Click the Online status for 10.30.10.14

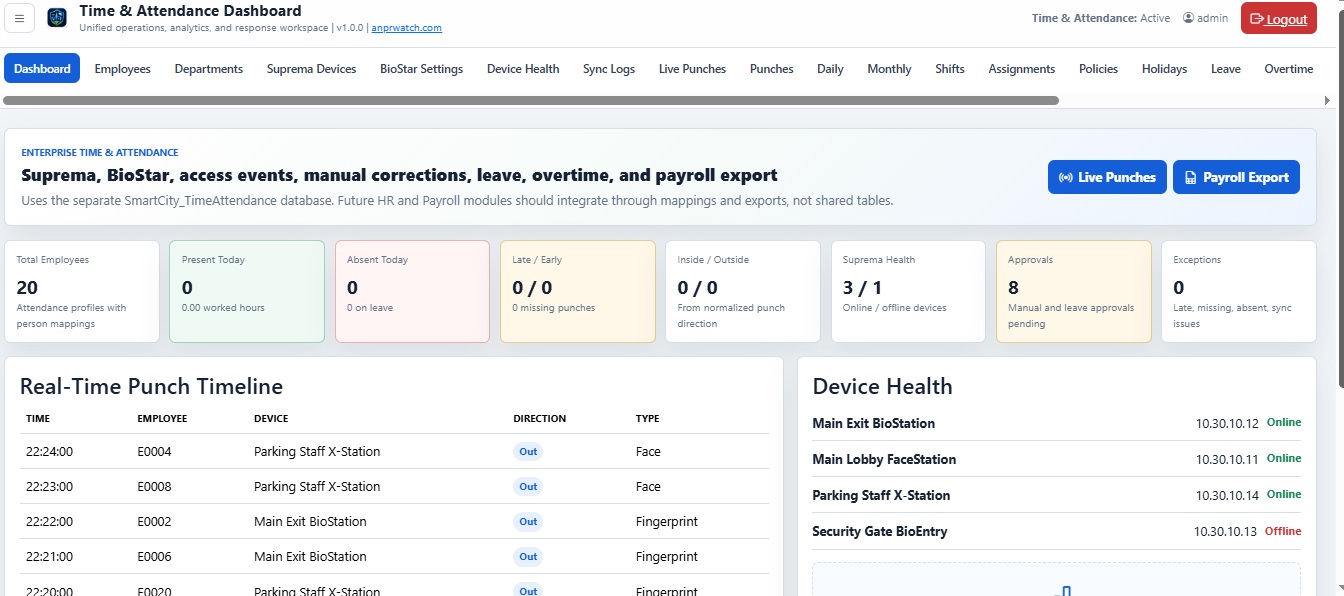(1284, 494)
